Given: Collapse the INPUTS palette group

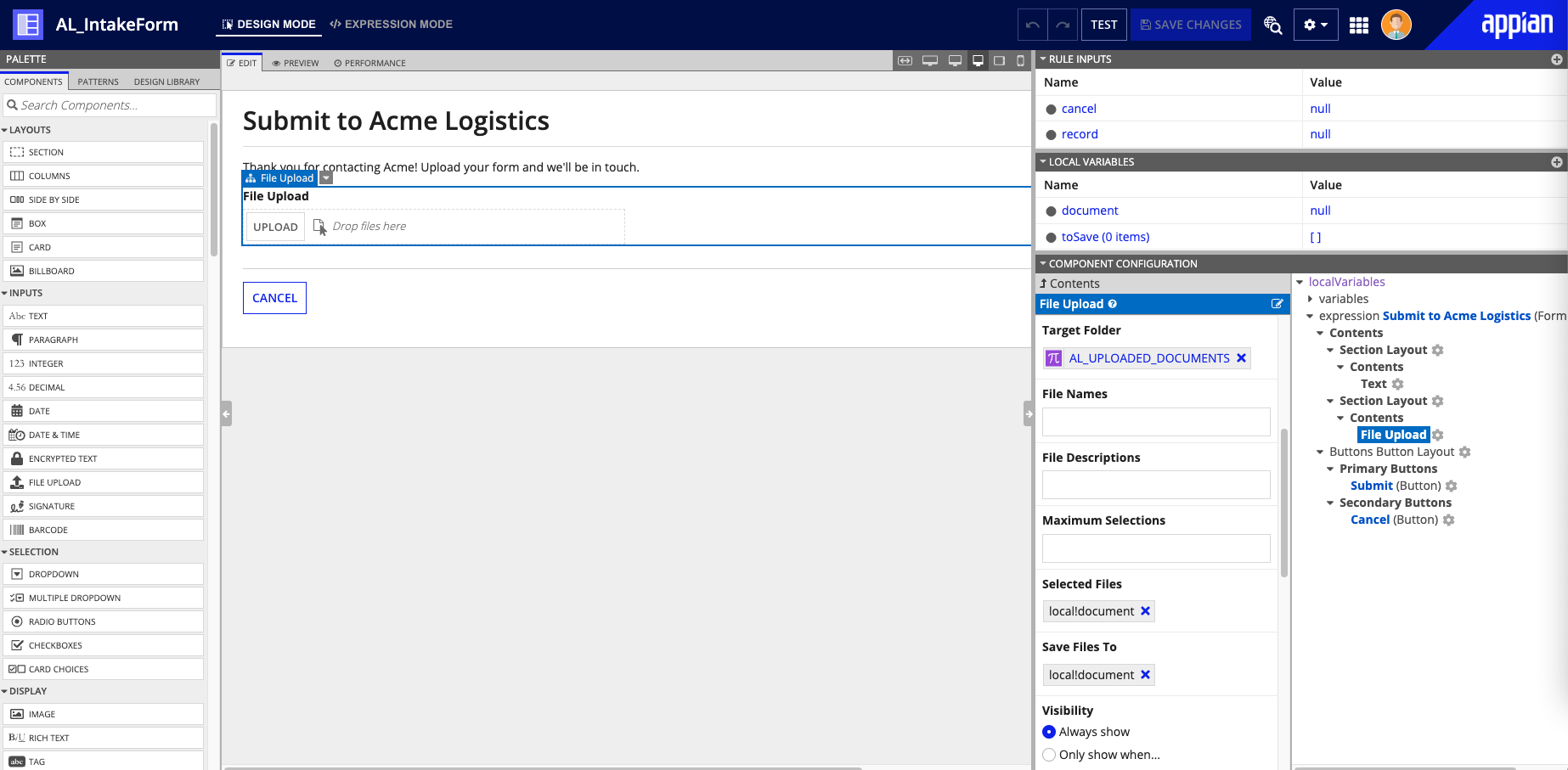Looking at the screenshot, I should pos(4,293).
